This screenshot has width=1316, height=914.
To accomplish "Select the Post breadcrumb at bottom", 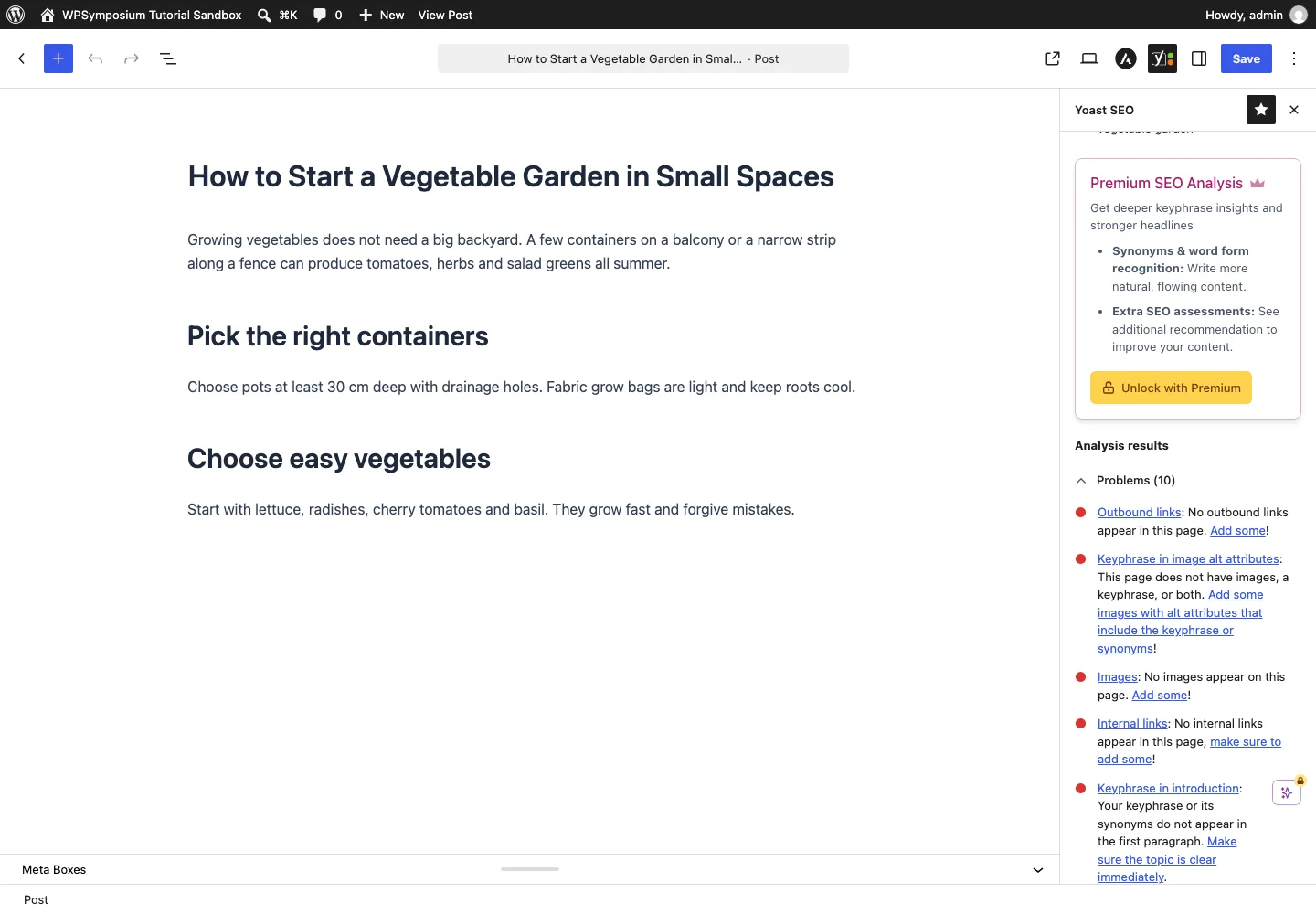I will [37, 900].
